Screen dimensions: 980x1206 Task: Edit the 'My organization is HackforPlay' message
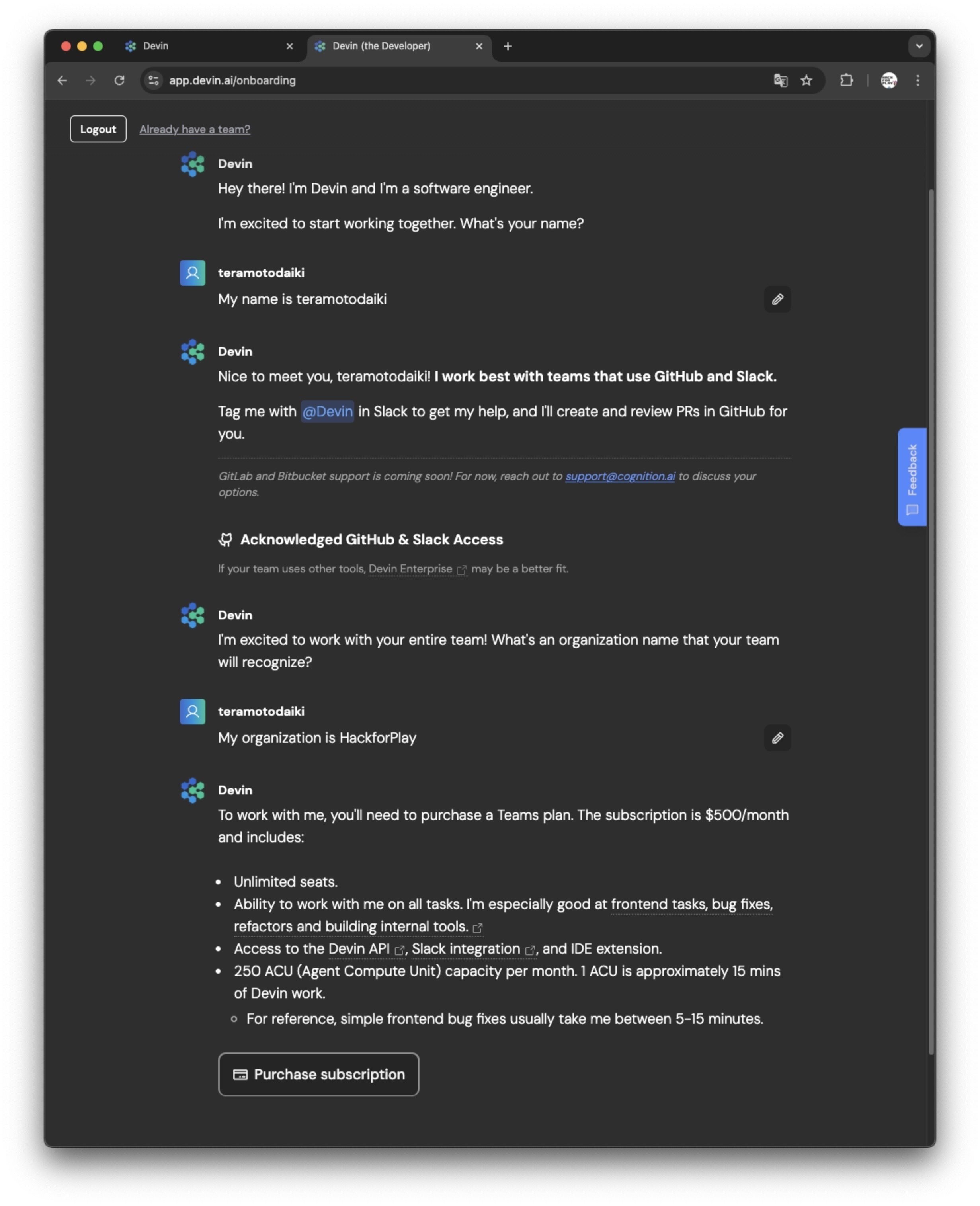[x=777, y=738]
